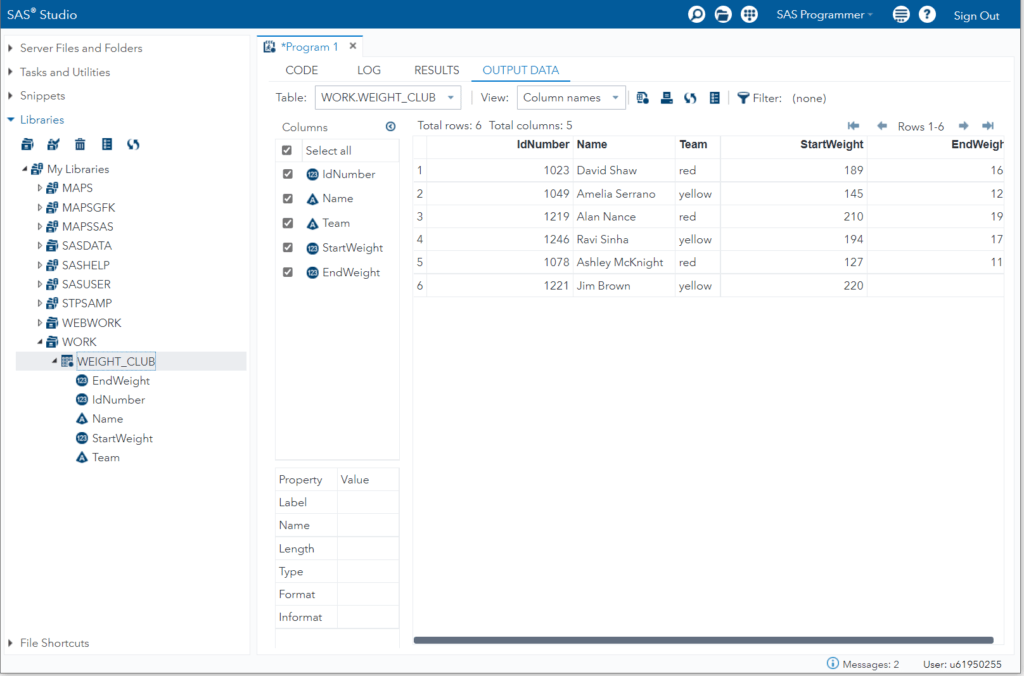This screenshot has height=676, width=1024.
Task: Select the STPSAMP library in tree
Action: [87, 303]
